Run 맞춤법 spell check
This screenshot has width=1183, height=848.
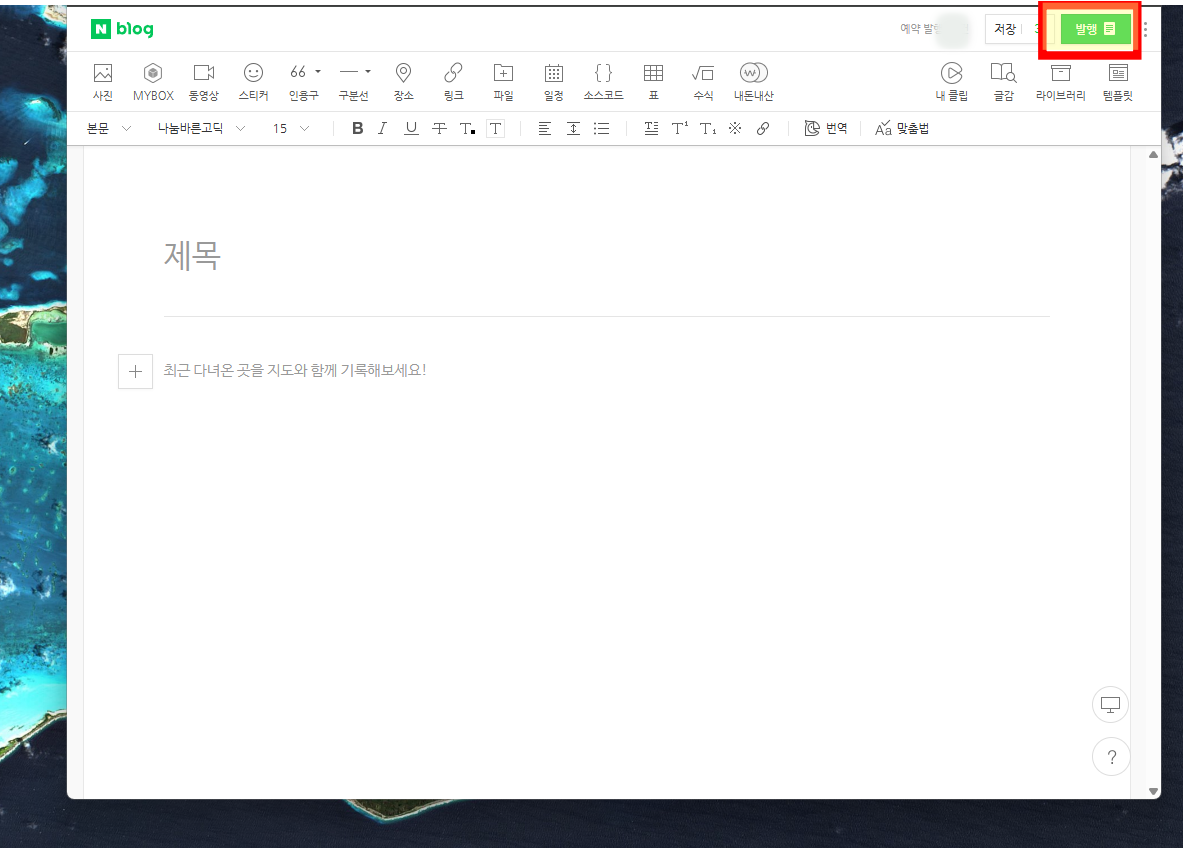pos(902,128)
